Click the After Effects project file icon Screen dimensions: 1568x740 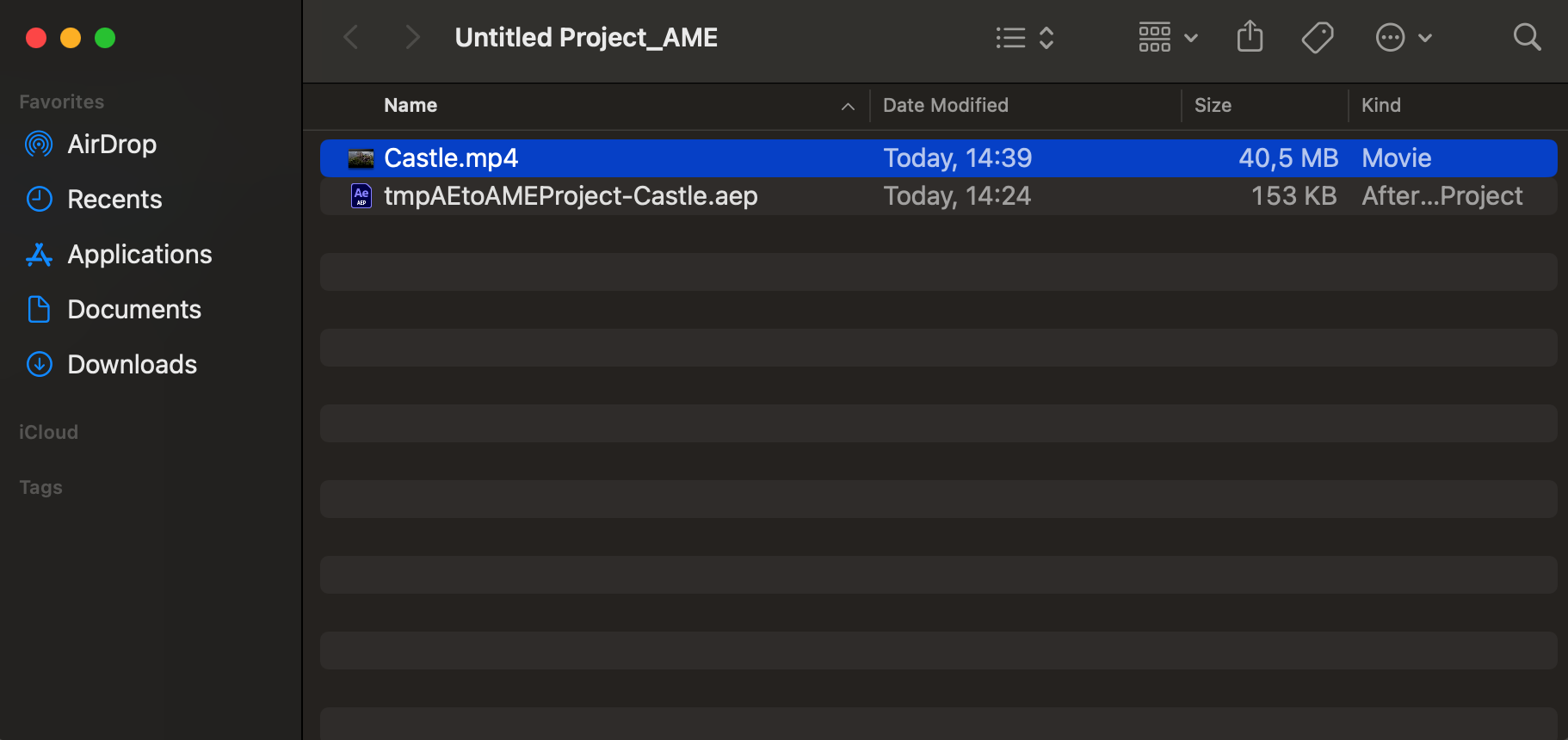361,196
